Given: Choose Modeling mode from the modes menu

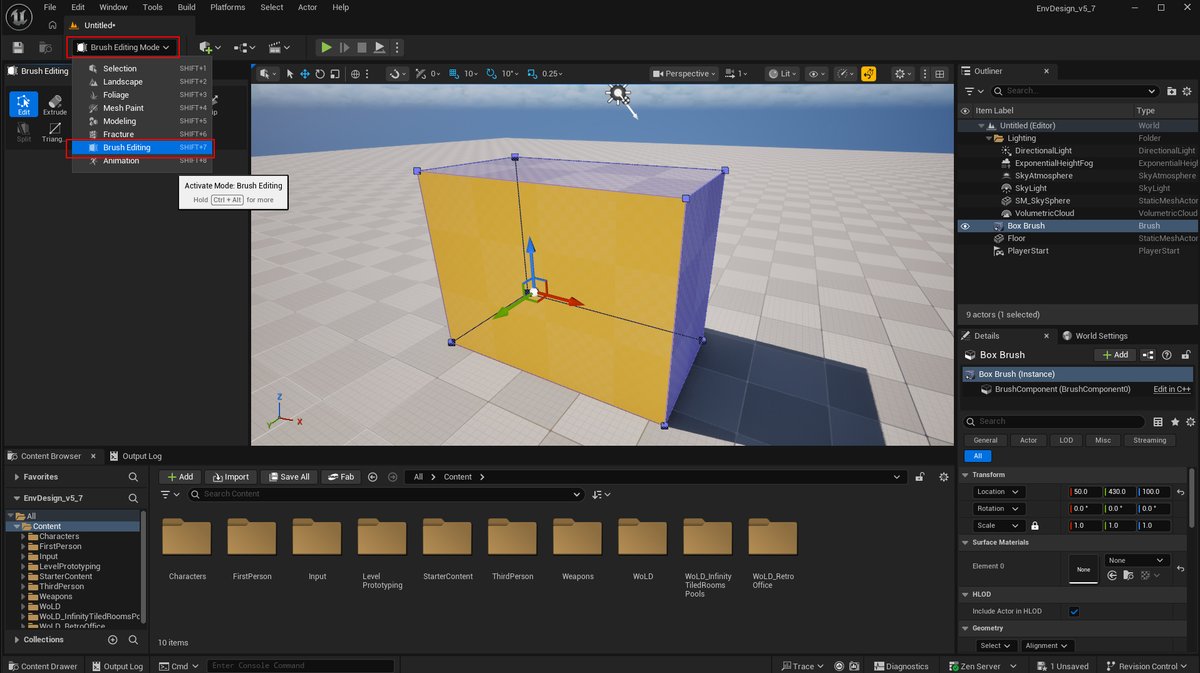Looking at the screenshot, I should pos(143,121).
